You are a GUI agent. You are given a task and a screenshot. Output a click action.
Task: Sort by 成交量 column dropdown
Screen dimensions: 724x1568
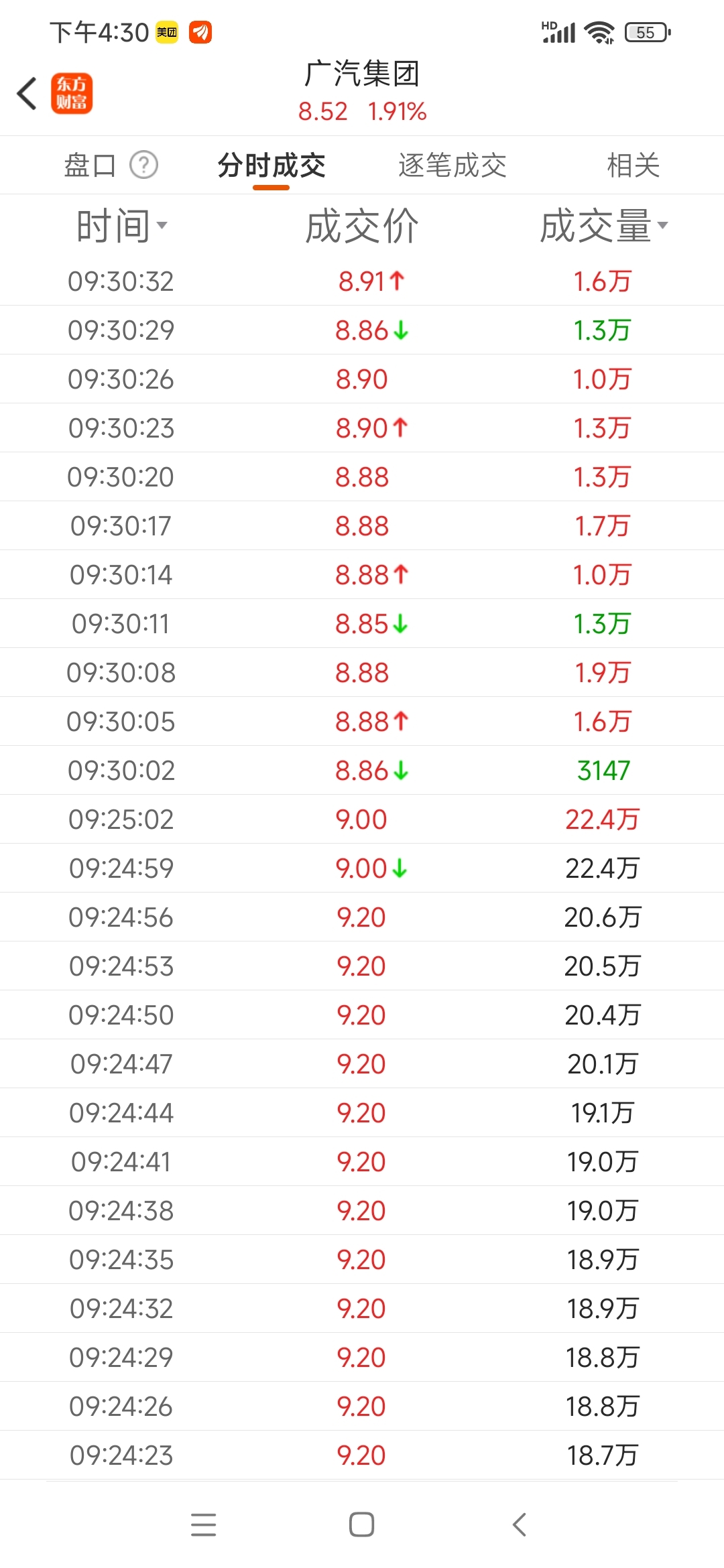click(x=603, y=226)
